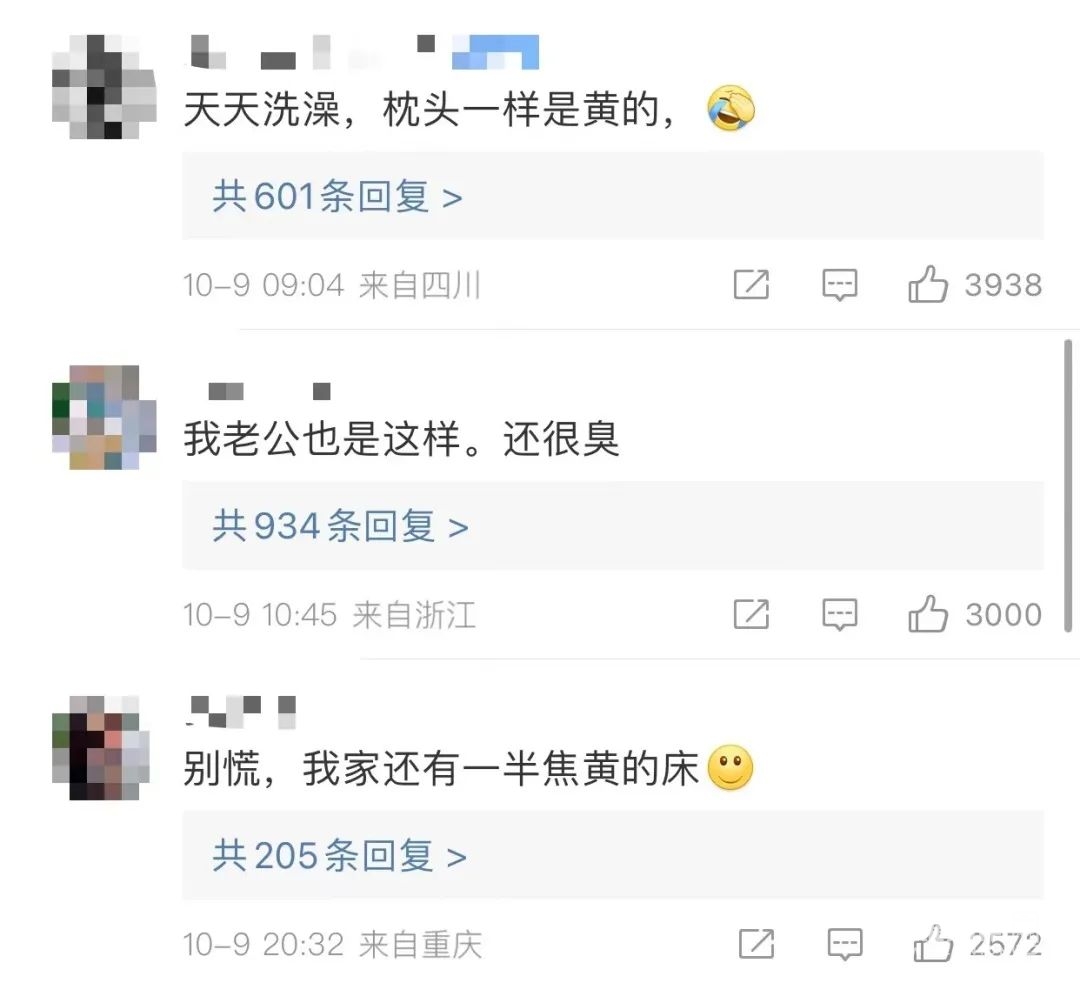Toggle thumbs-up on the 2572-likes comment
This screenshot has height=983, width=1080.
[x=933, y=943]
